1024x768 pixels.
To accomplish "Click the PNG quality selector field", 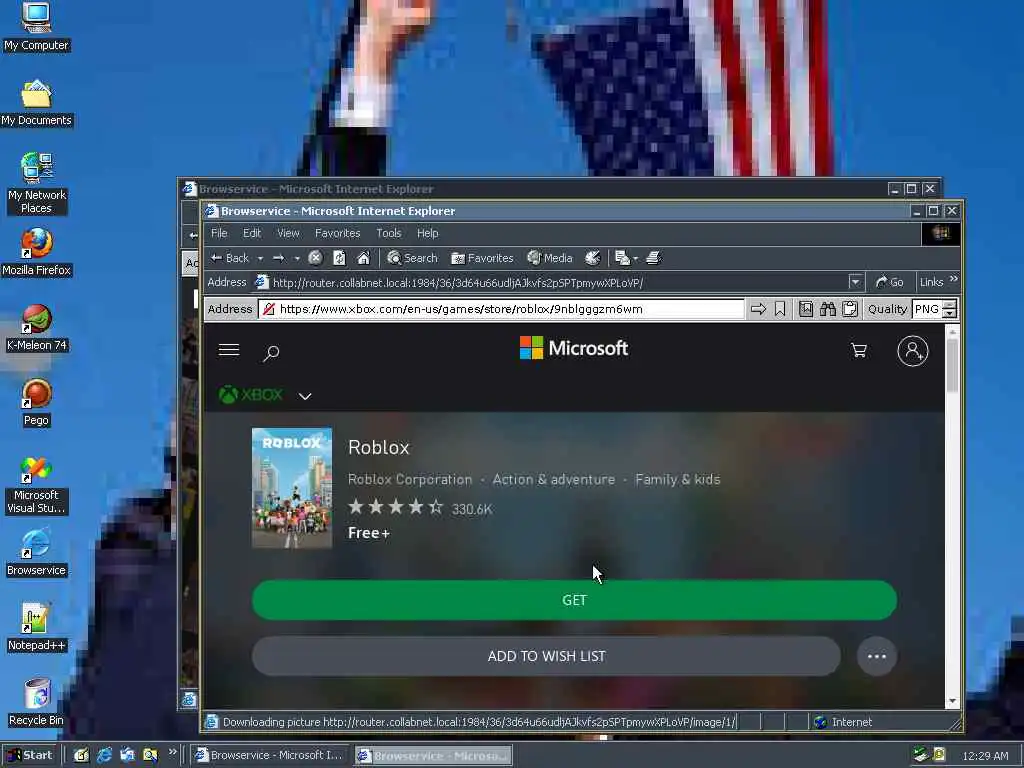I will (x=927, y=309).
